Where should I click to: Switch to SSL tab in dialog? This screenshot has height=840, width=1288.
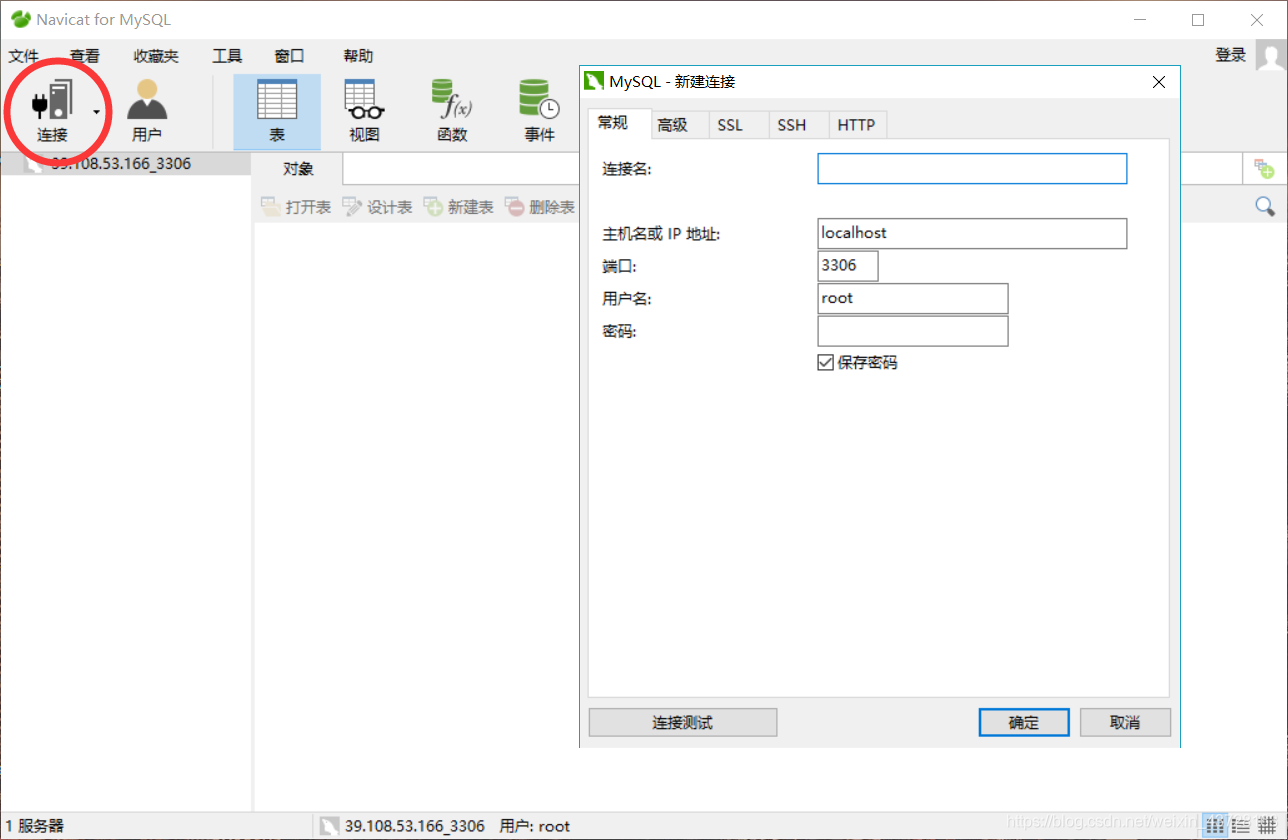(730, 125)
